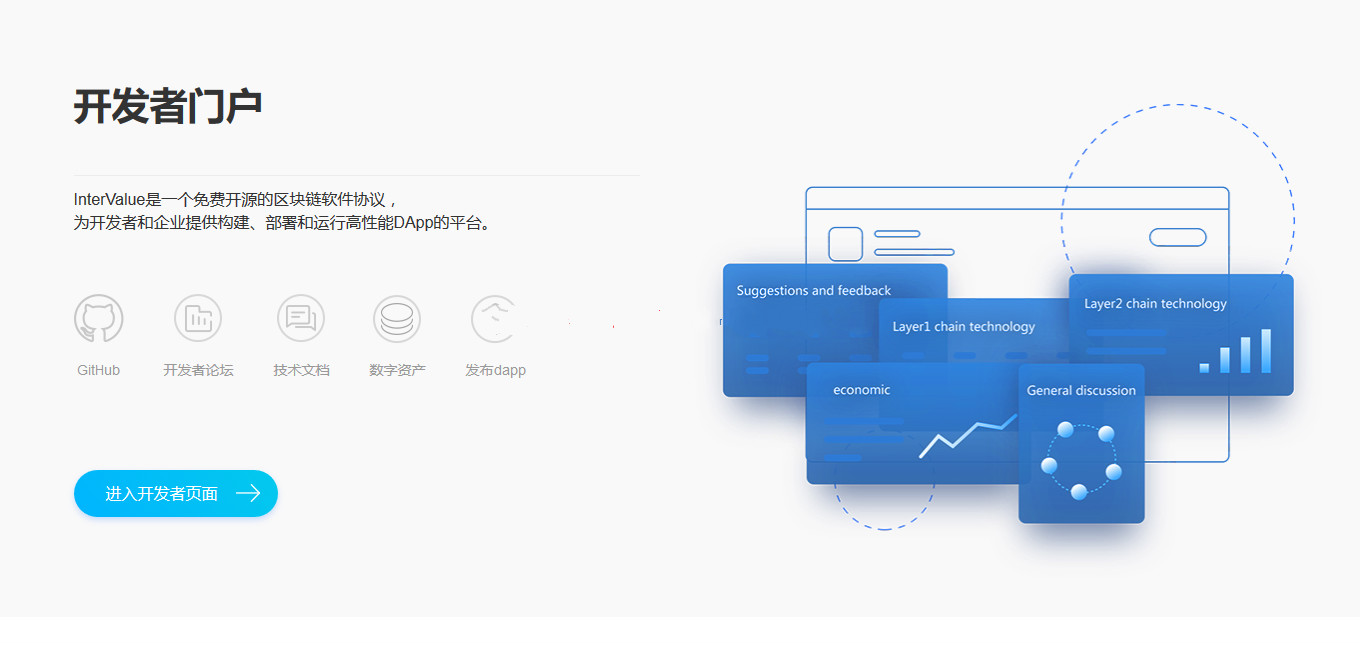Click the line graph in the economic card
This screenshot has height=645, width=1360.
point(968,436)
